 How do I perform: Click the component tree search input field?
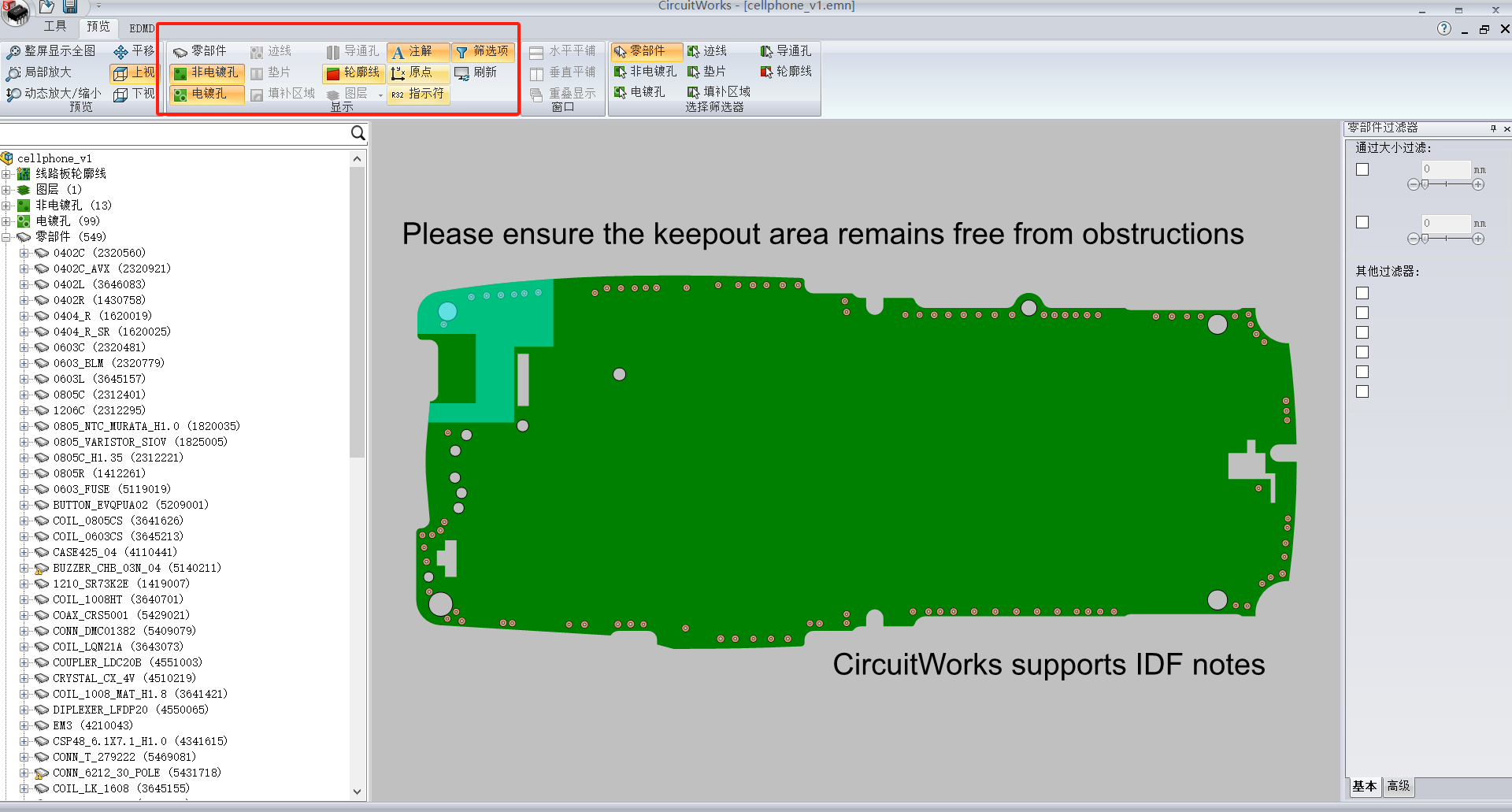[x=175, y=133]
